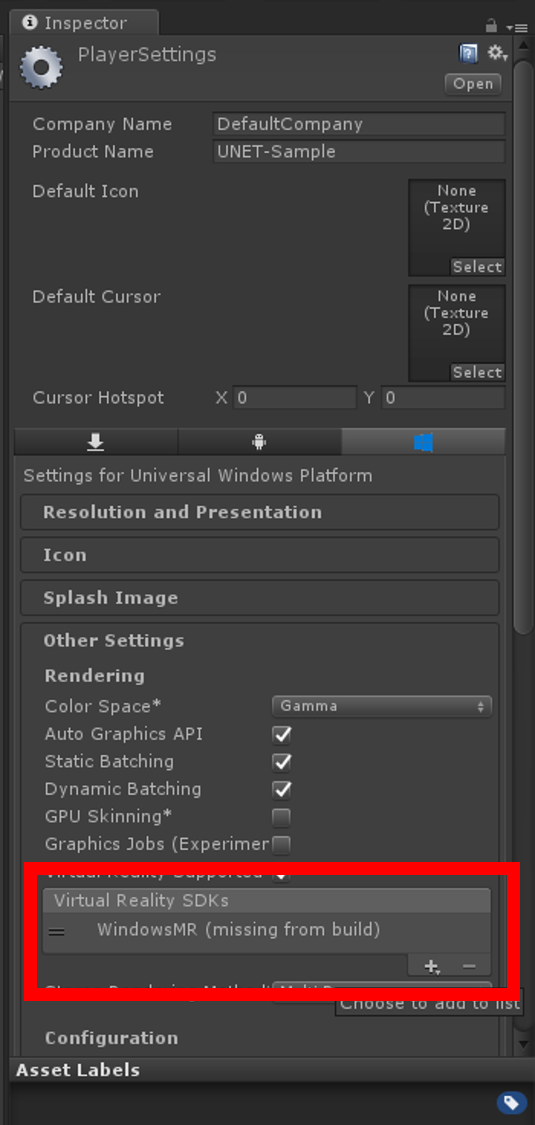This screenshot has width=535, height=1125.
Task: Expand Resolution and Presentation section
Action: [260, 512]
